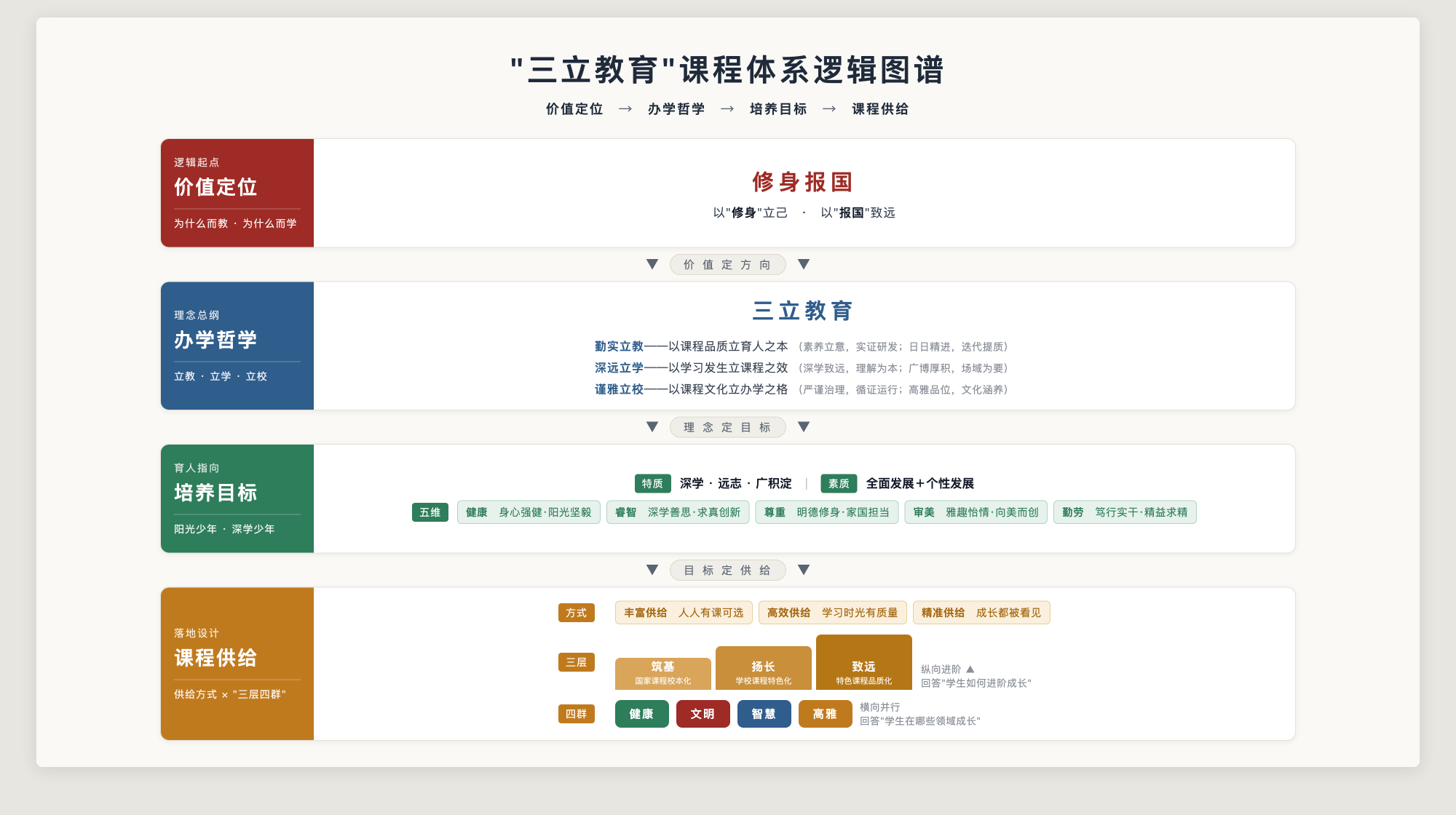Image resolution: width=1456 pixels, height=815 pixels.
Task: Click the 价值定方向 connector pill
Action: point(727,265)
